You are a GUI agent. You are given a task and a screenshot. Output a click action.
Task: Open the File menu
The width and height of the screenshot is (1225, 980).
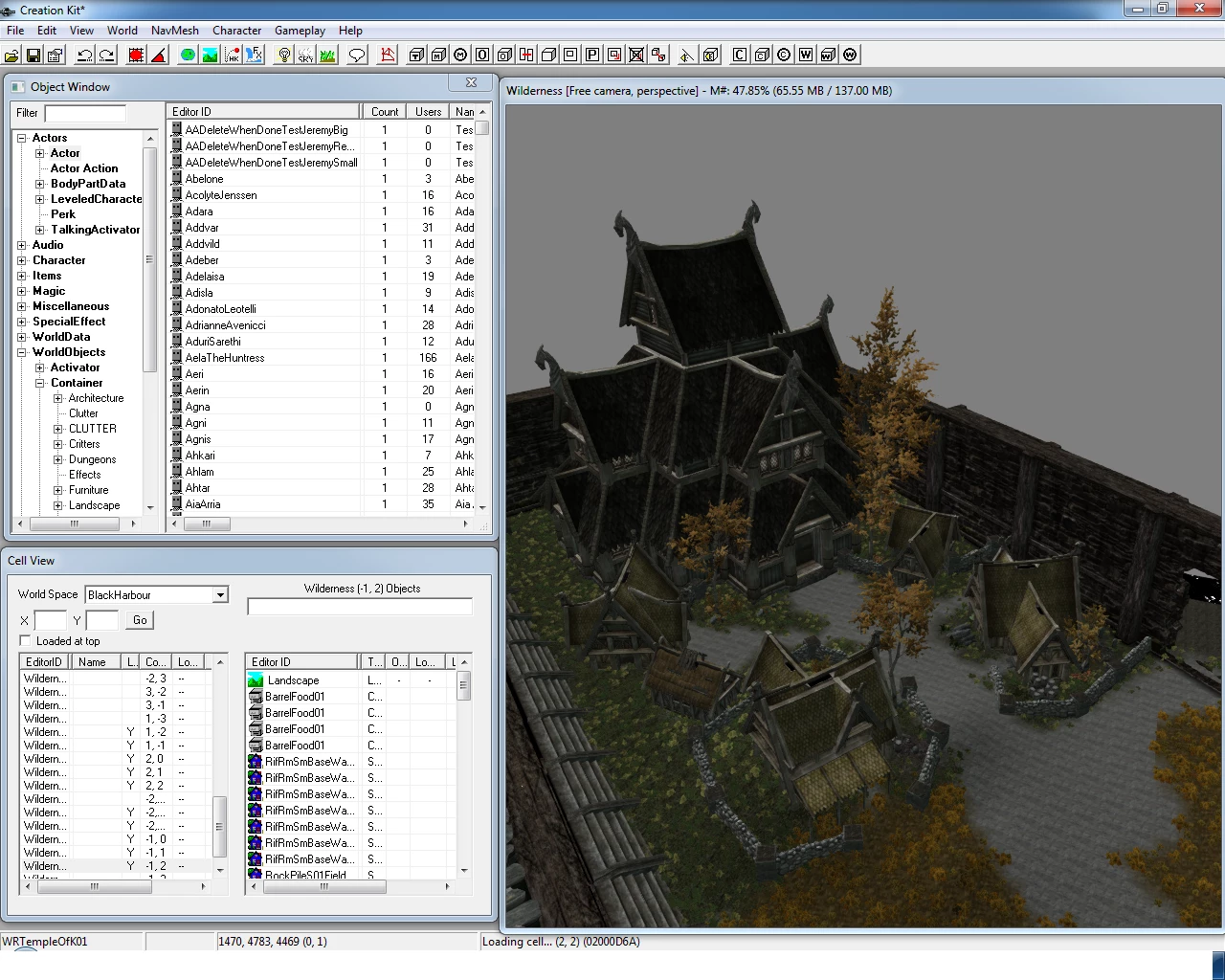15,31
